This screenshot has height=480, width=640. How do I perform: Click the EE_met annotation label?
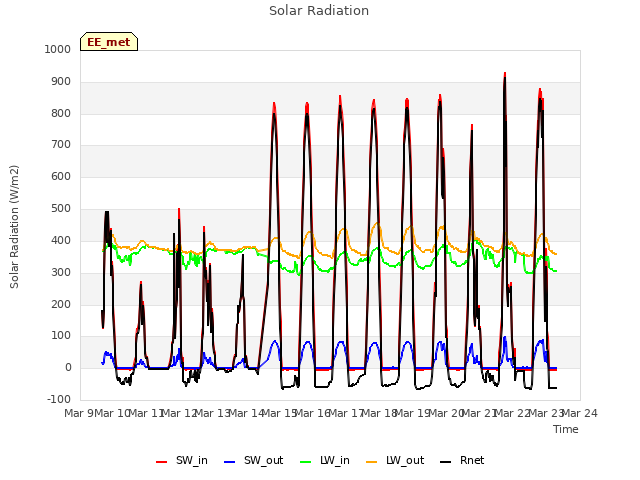[109, 42]
